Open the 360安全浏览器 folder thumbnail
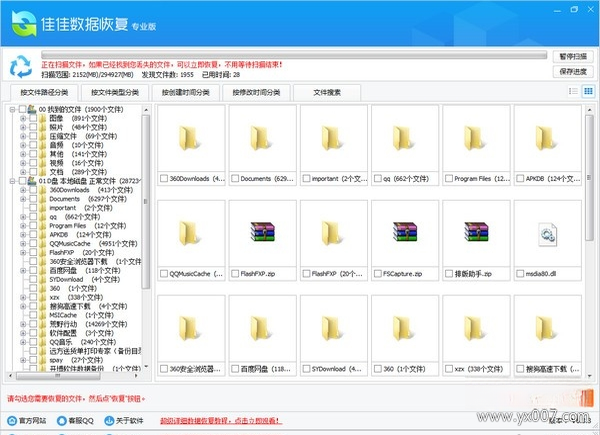 pyautogui.click(x=189, y=328)
